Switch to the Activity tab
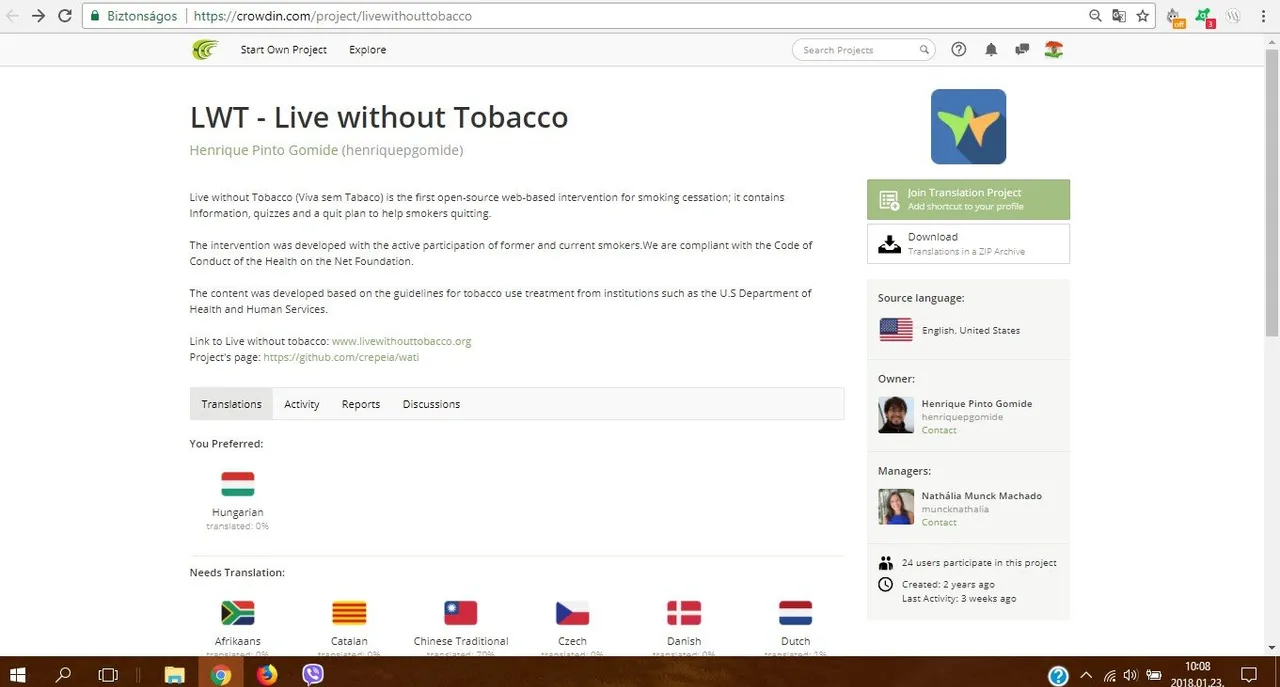Screen dimensions: 1280x687 (302, 404)
